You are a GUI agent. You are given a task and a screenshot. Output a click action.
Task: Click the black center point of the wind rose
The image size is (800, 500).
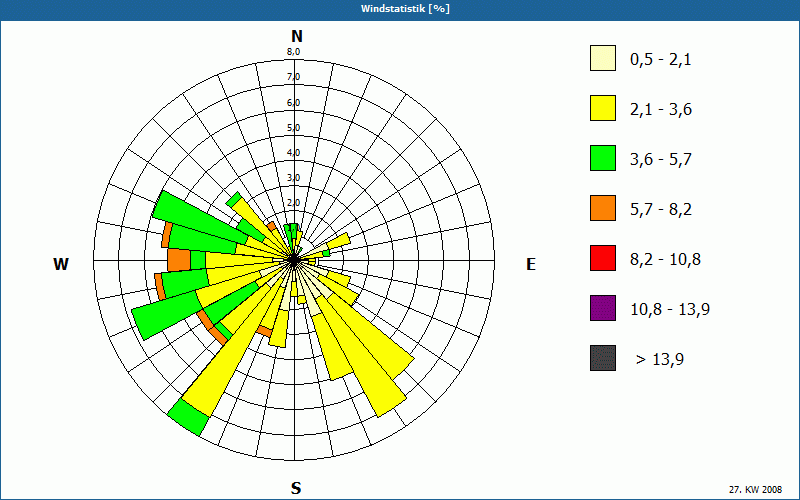tap(294, 261)
